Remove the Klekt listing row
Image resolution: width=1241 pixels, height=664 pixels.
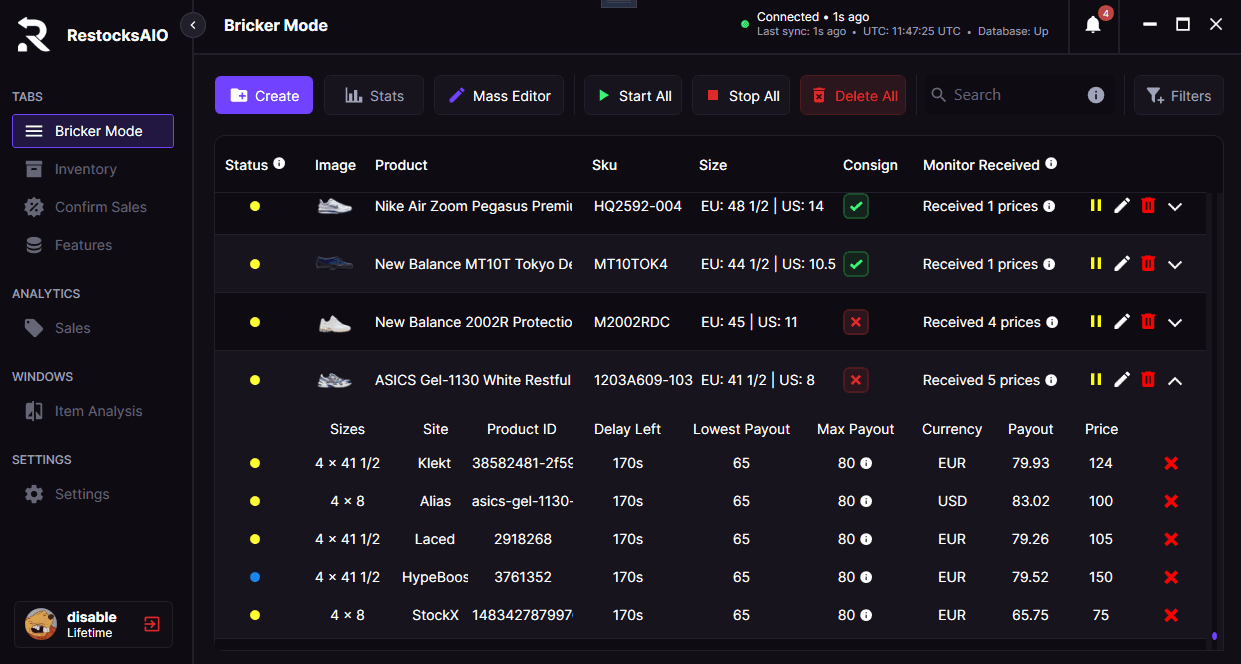click(1171, 463)
